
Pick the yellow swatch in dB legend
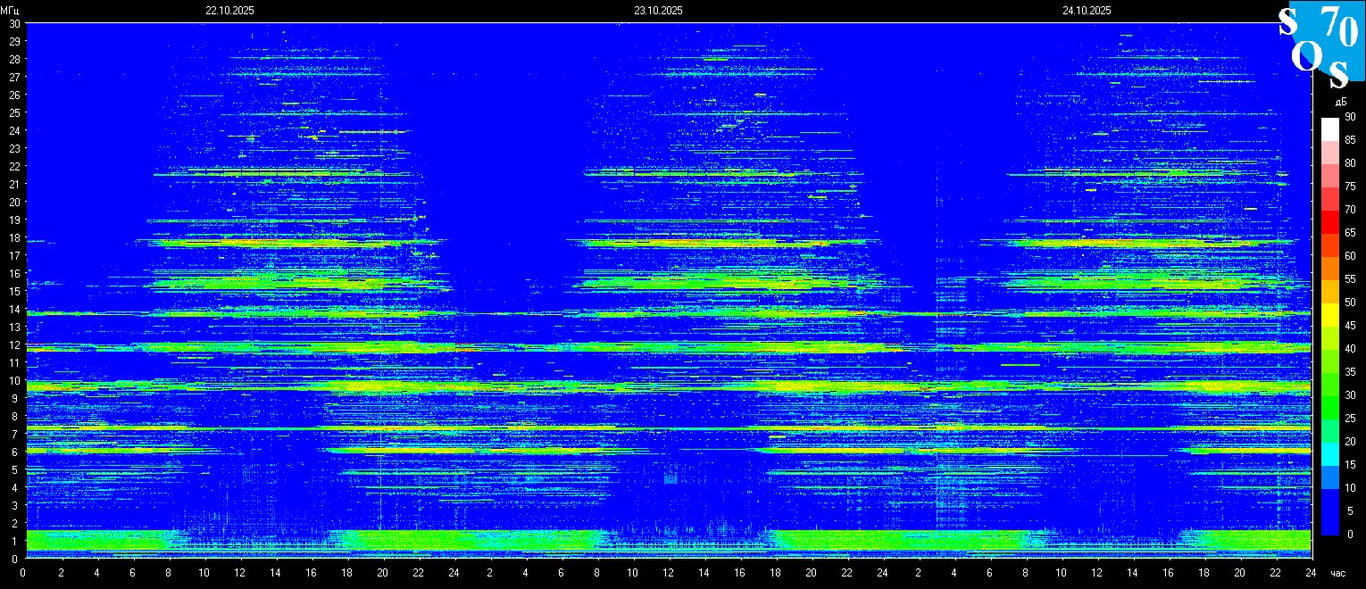click(x=1329, y=314)
